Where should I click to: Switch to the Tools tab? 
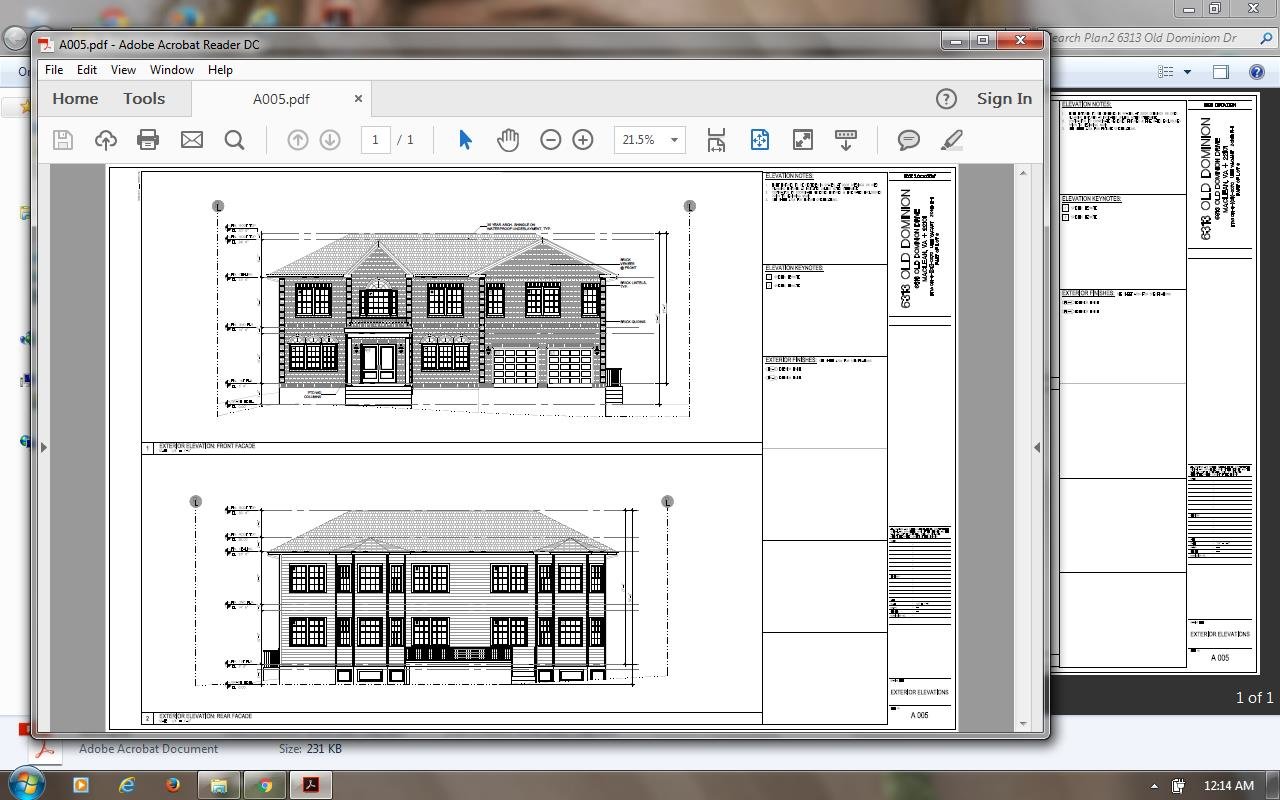pos(143,98)
